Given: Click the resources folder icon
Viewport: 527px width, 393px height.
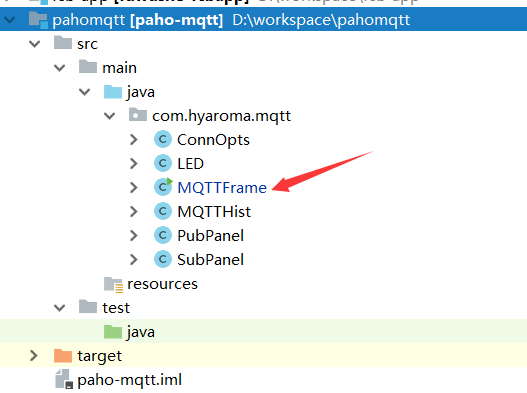Looking at the screenshot, I should [113, 284].
